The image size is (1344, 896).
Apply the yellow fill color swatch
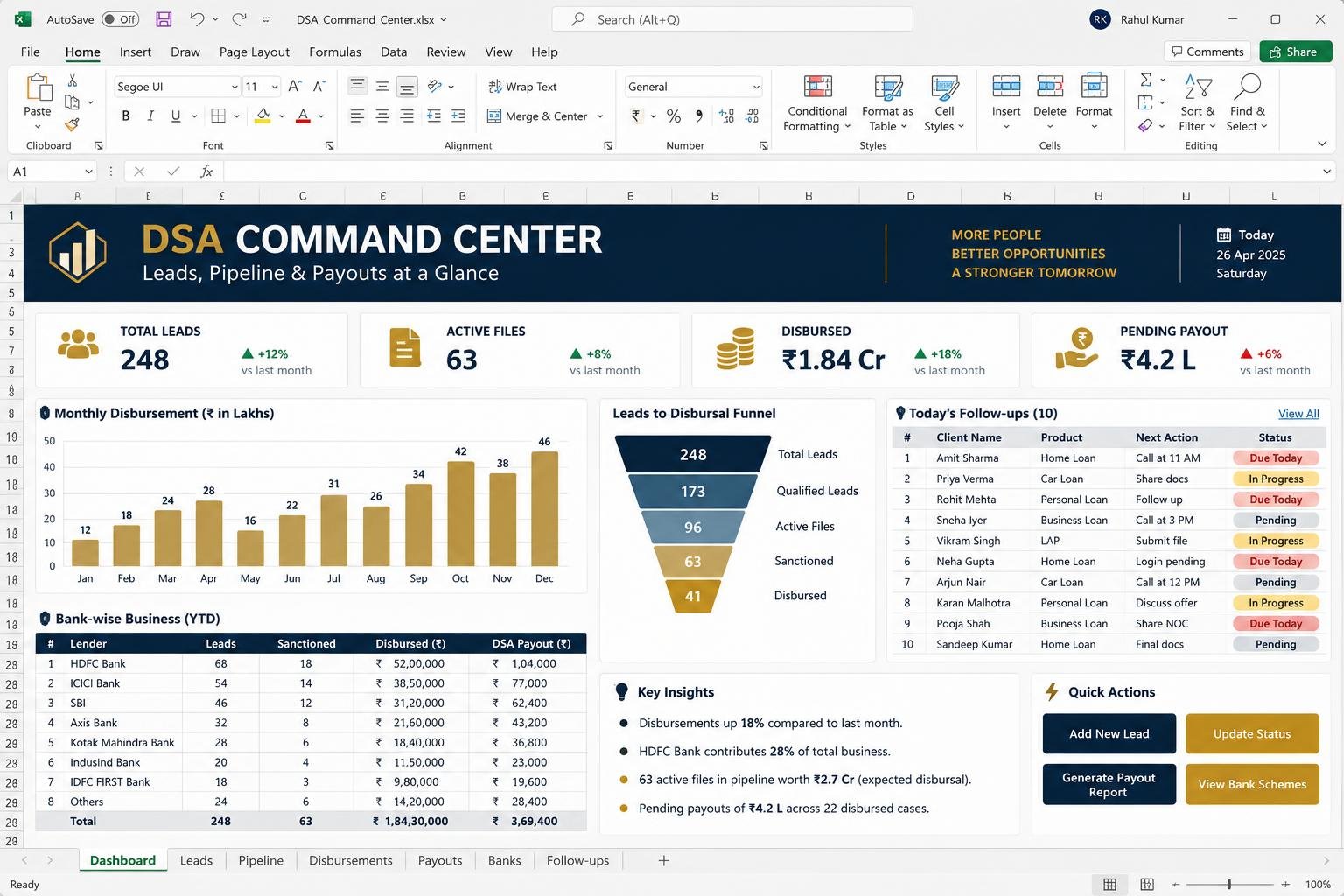click(262, 115)
